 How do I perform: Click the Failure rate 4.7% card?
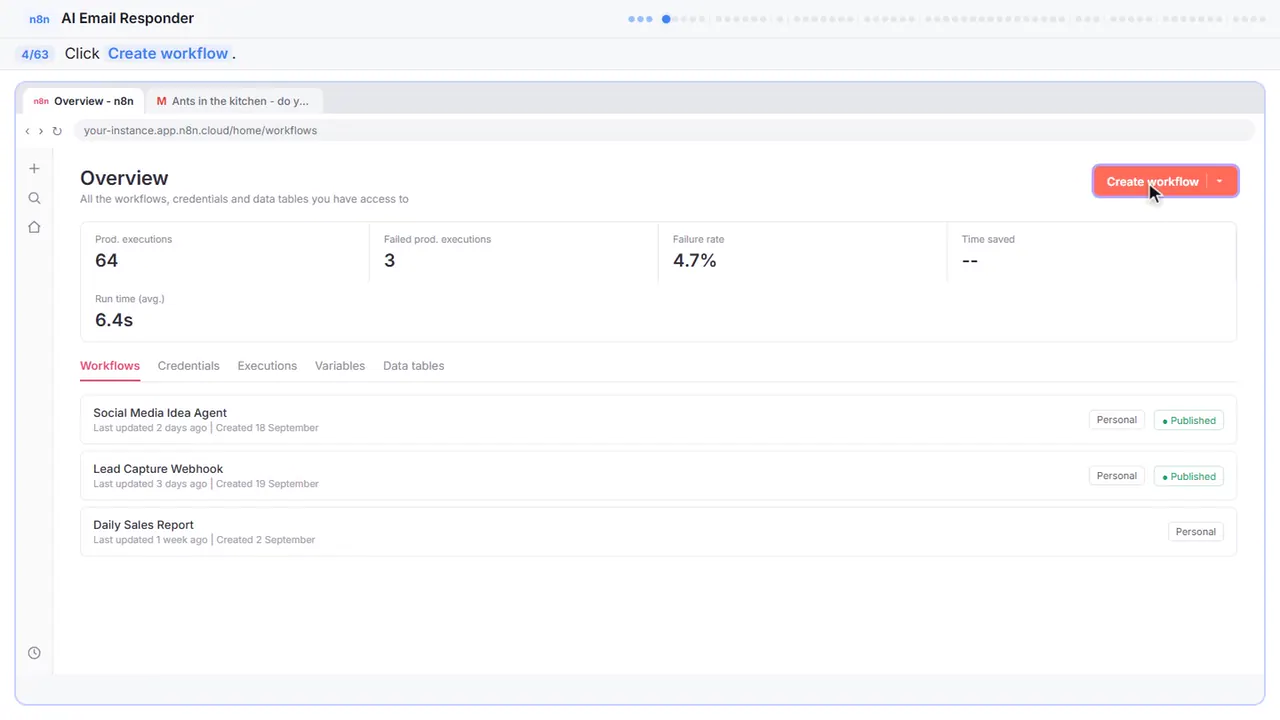coord(803,253)
